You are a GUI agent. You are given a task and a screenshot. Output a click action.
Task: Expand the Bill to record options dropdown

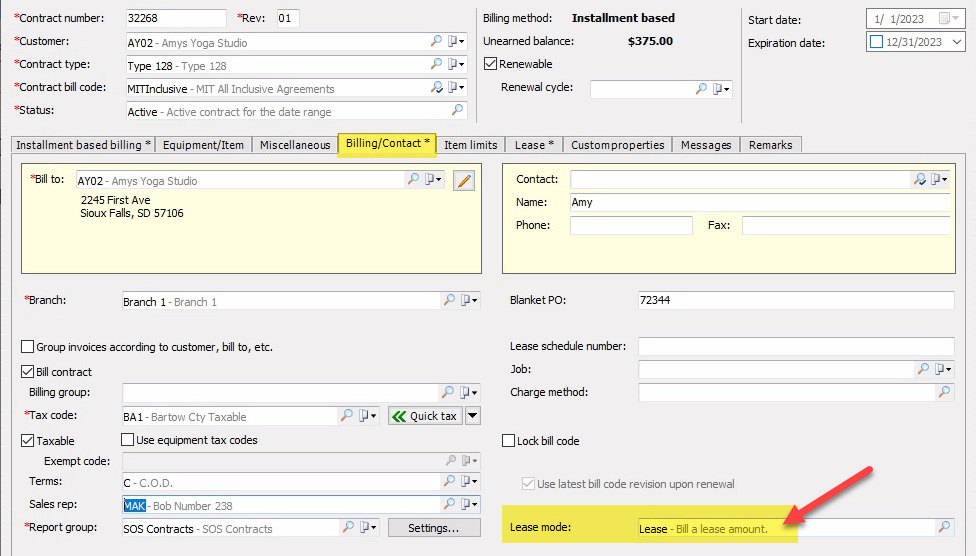click(433, 179)
